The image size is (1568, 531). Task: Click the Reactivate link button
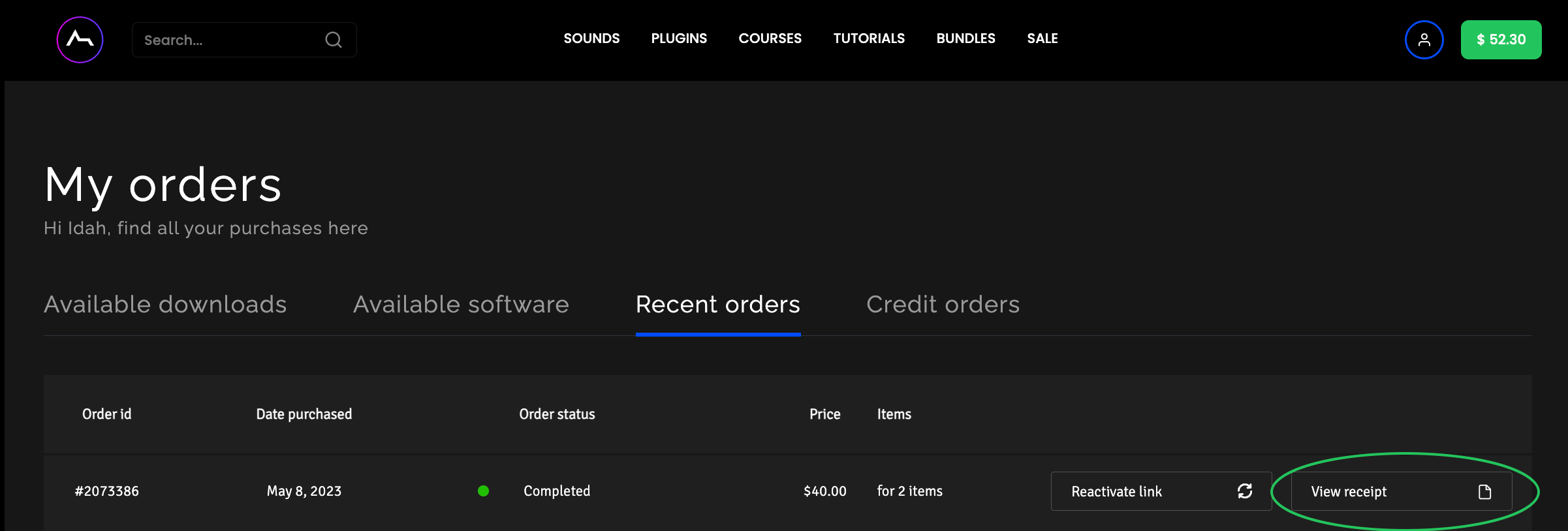[x=1116, y=491]
